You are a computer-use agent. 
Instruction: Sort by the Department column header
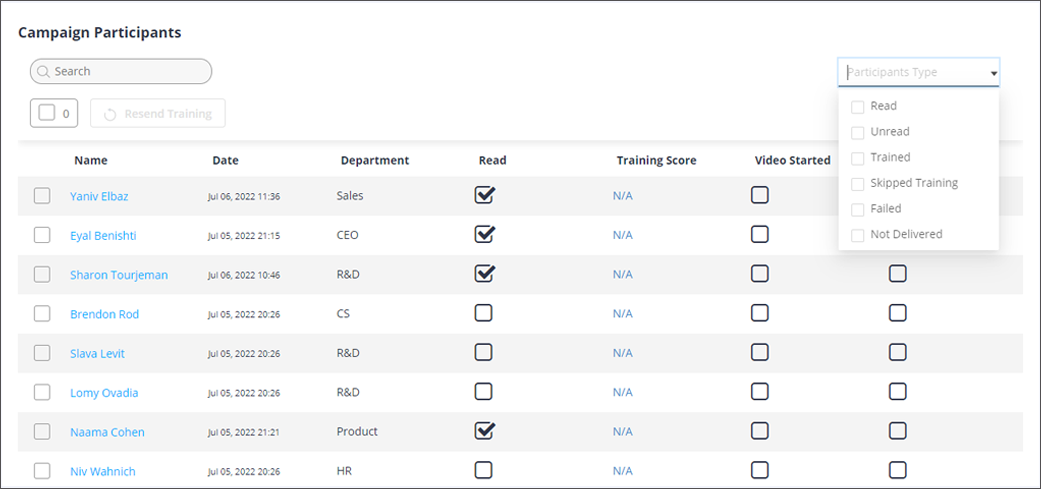coord(374,160)
